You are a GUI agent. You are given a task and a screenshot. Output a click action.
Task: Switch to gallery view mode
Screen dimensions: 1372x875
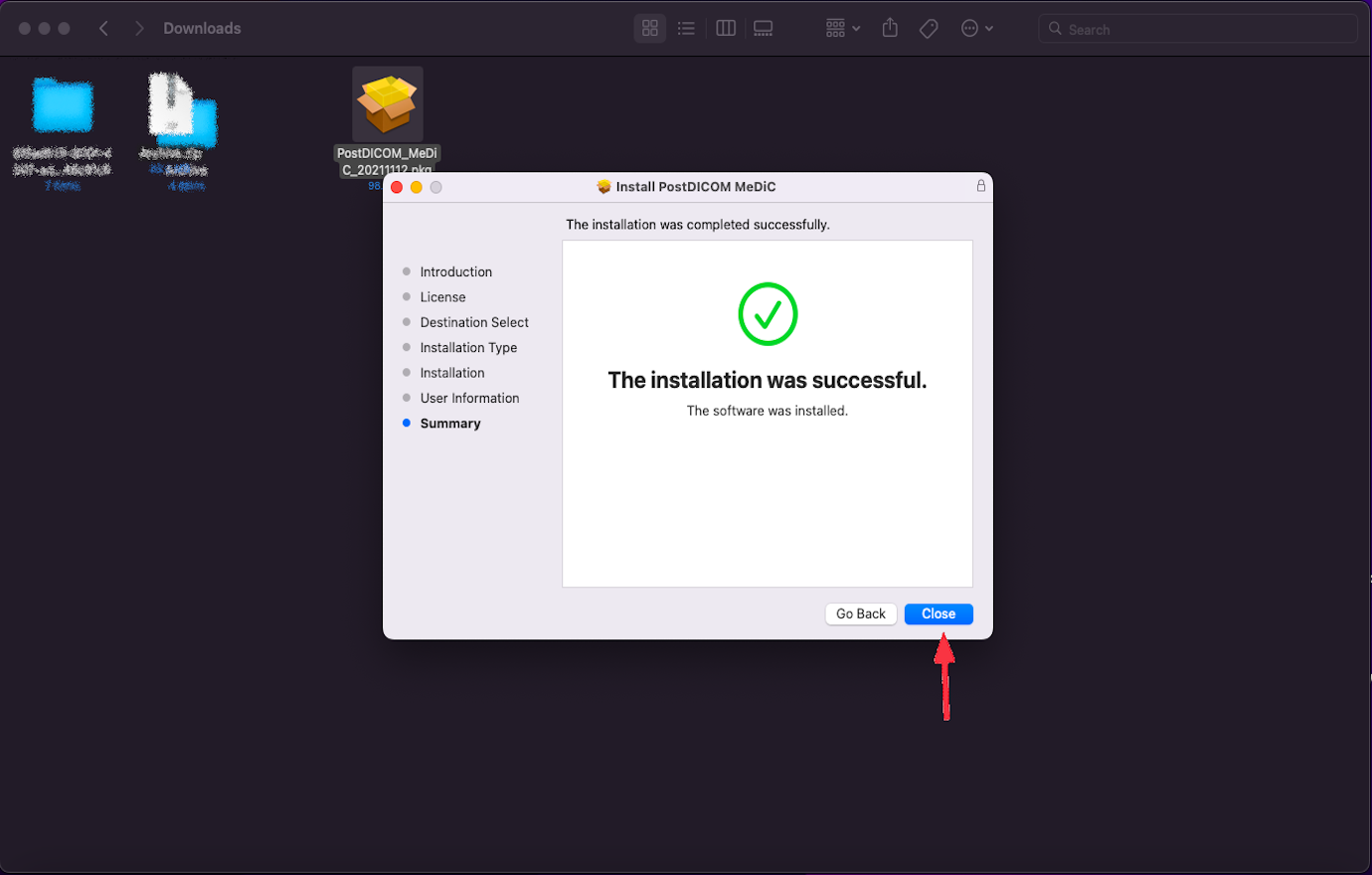[x=763, y=28]
